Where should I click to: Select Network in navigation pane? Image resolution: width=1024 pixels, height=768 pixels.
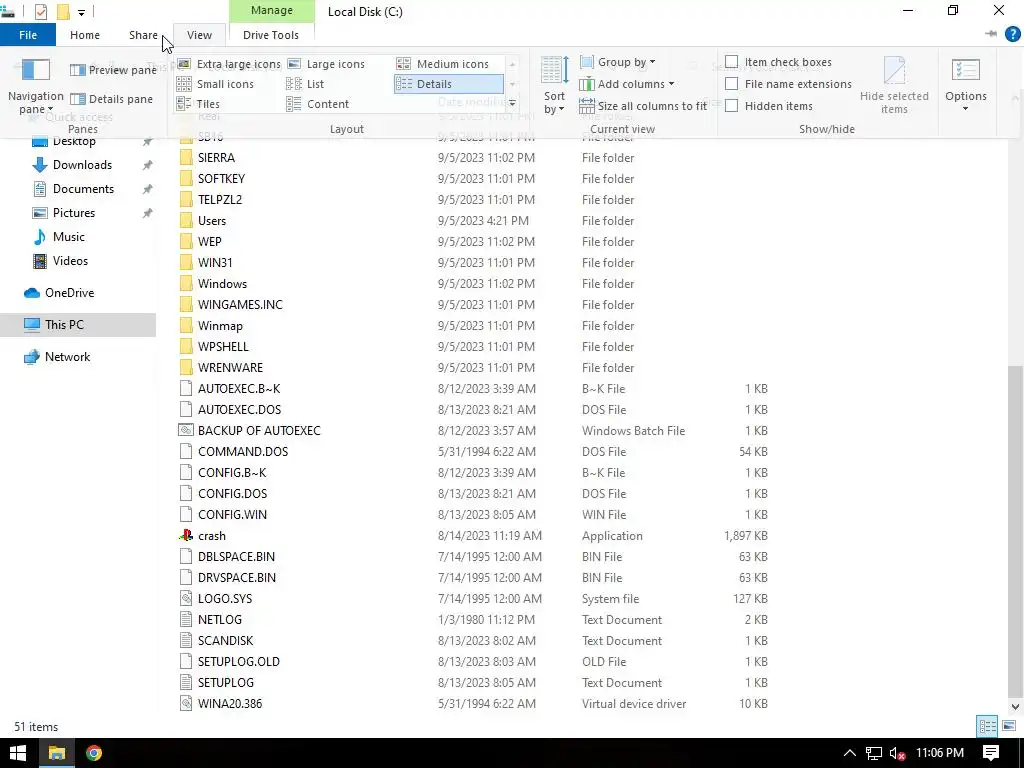[x=67, y=357]
